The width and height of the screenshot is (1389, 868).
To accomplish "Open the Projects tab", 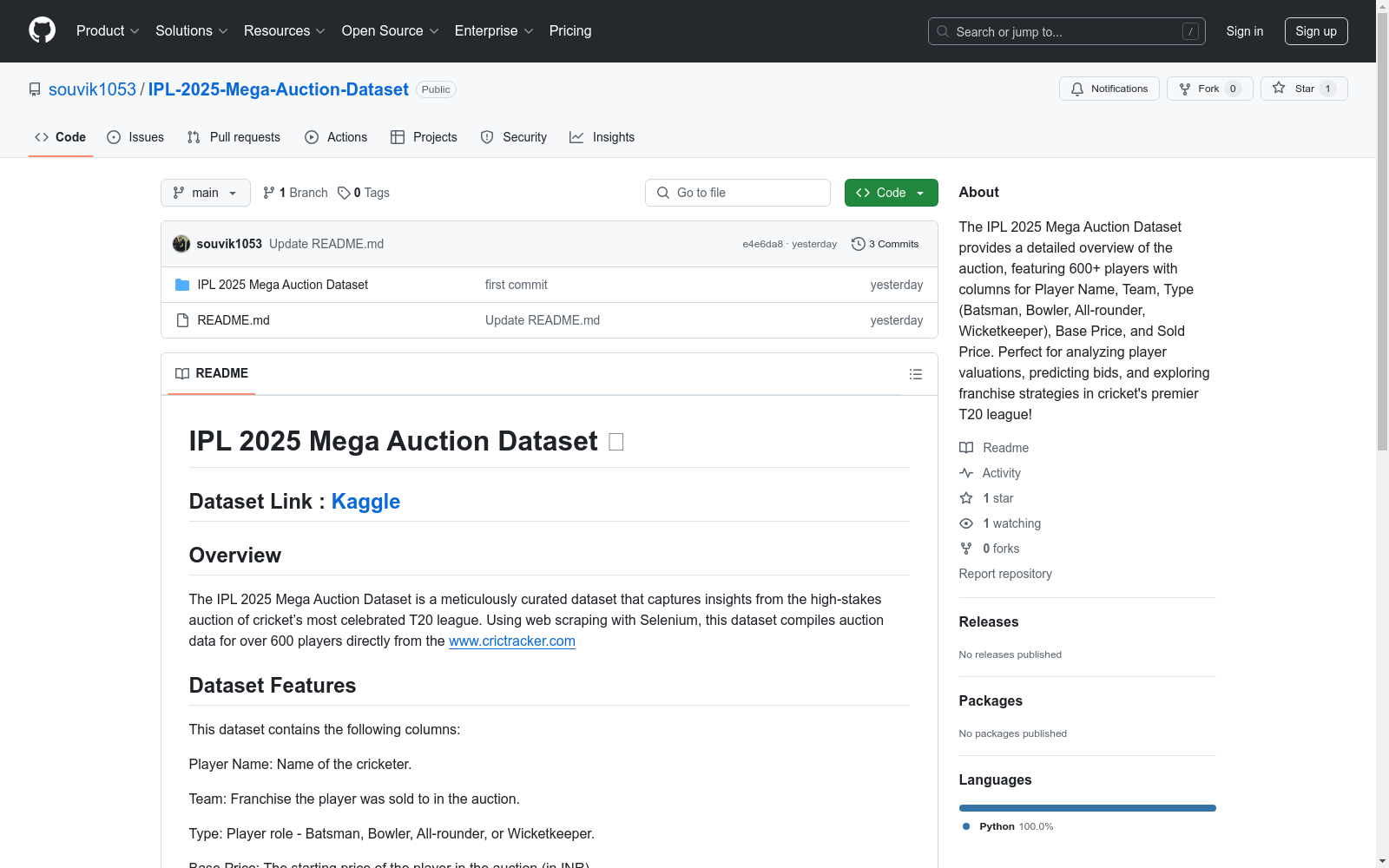I will point(424,137).
